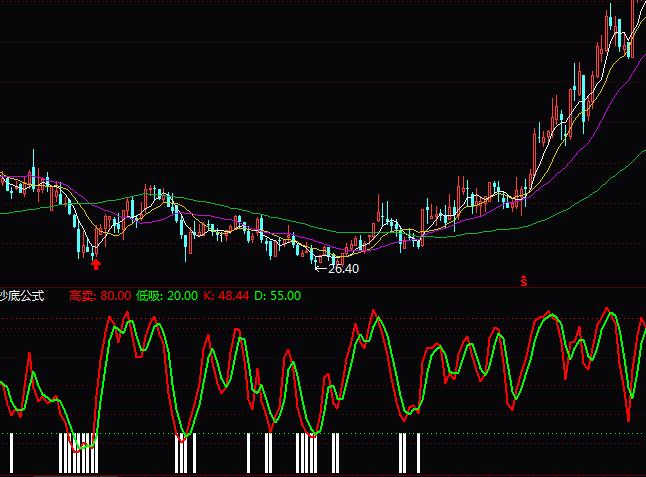Click the dotted 高卖 upper threshold line
The width and height of the screenshot is (646, 477).
tap(300, 319)
